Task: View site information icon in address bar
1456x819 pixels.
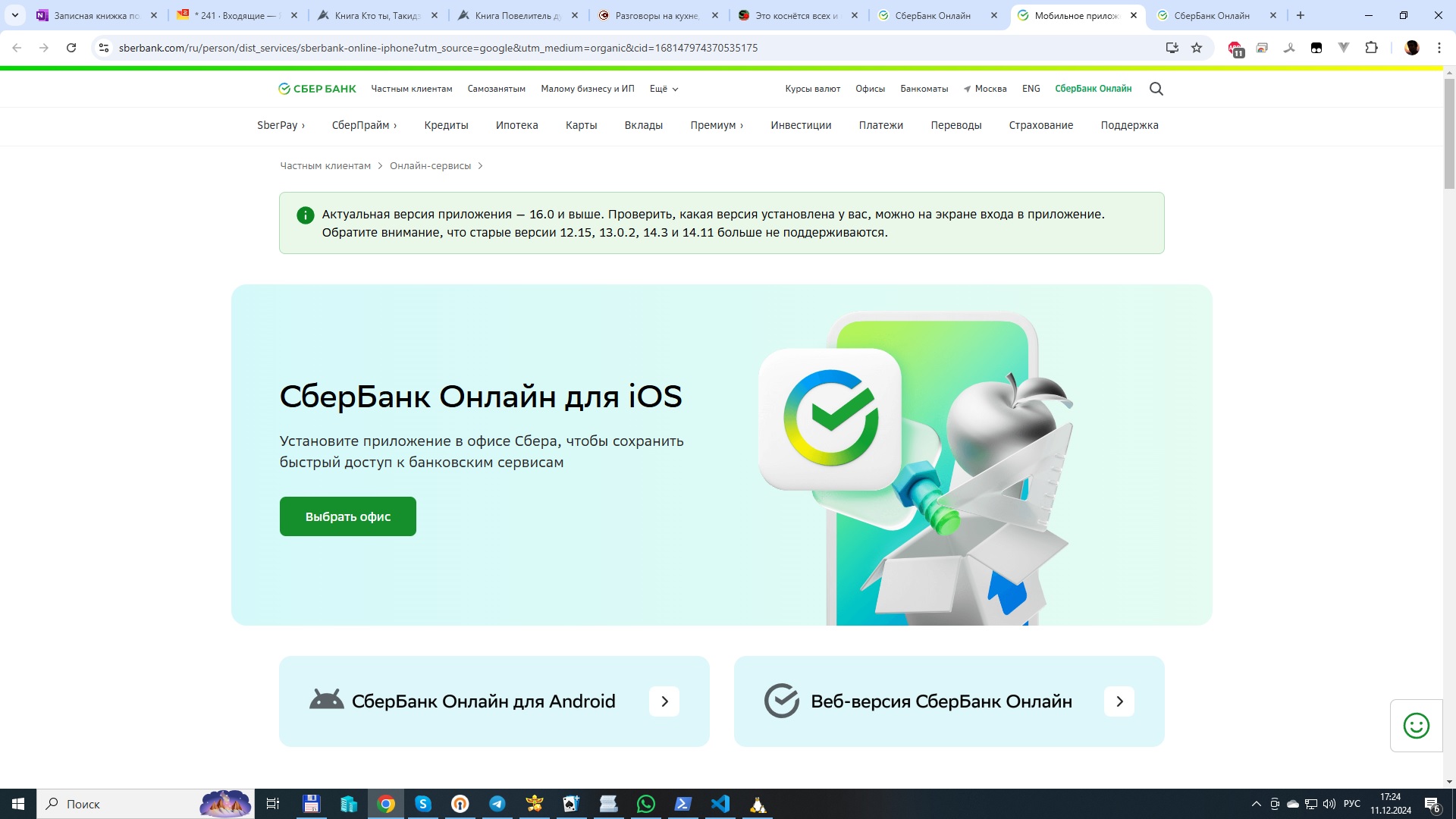Action: click(x=104, y=48)
